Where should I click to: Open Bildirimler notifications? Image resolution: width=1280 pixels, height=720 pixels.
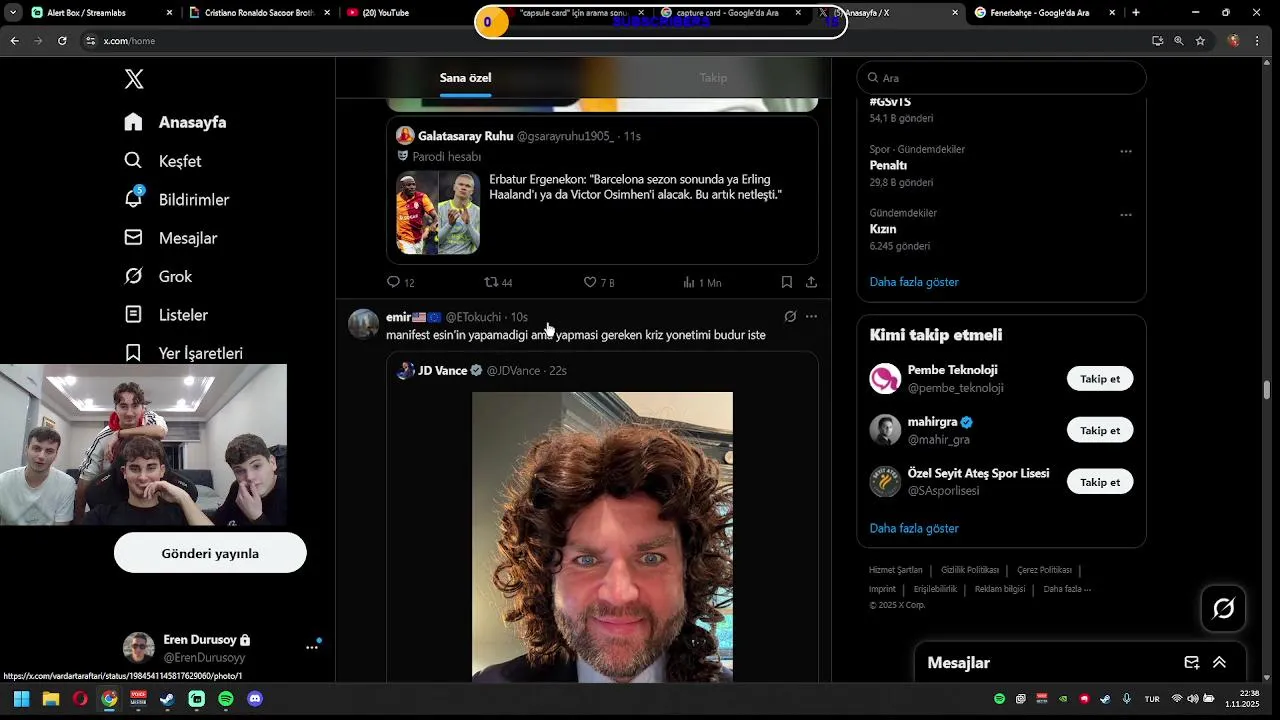coord(176,199)
